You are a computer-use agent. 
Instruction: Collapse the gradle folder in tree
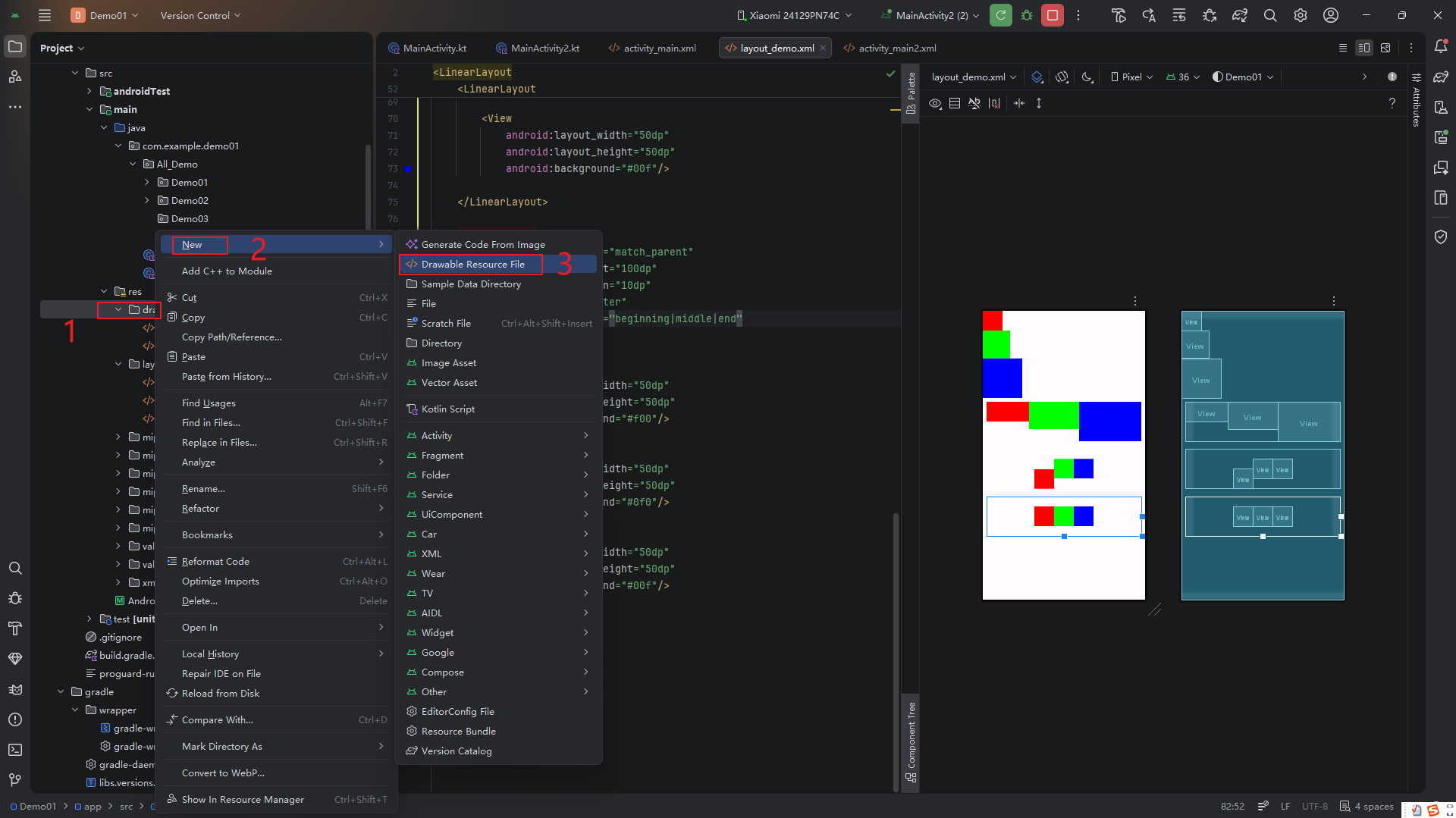(61, 691)
